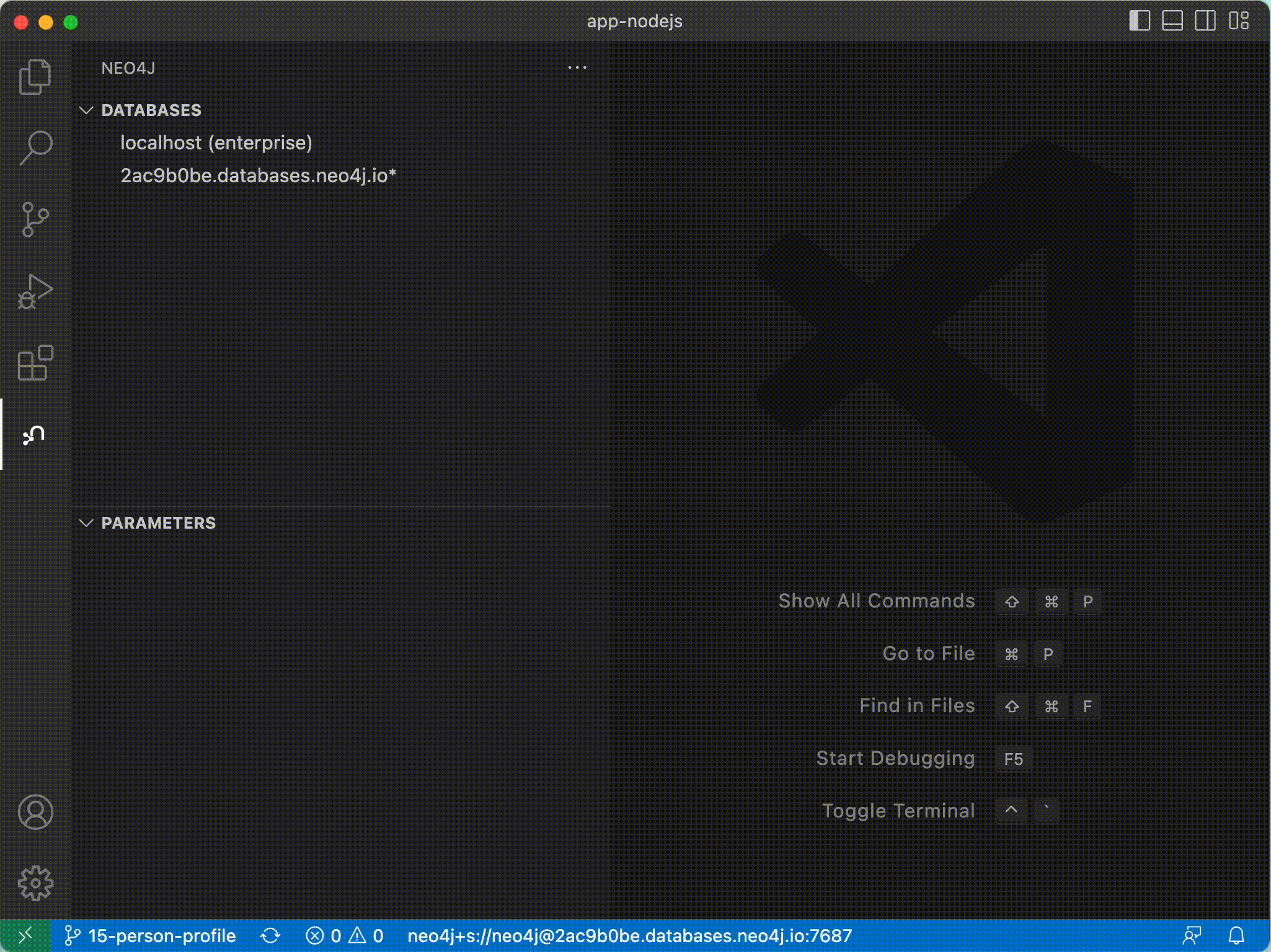The width and height of the screenshot is (1271, 952).
Task: Click the F5 key label
Action: [1014, 759]
